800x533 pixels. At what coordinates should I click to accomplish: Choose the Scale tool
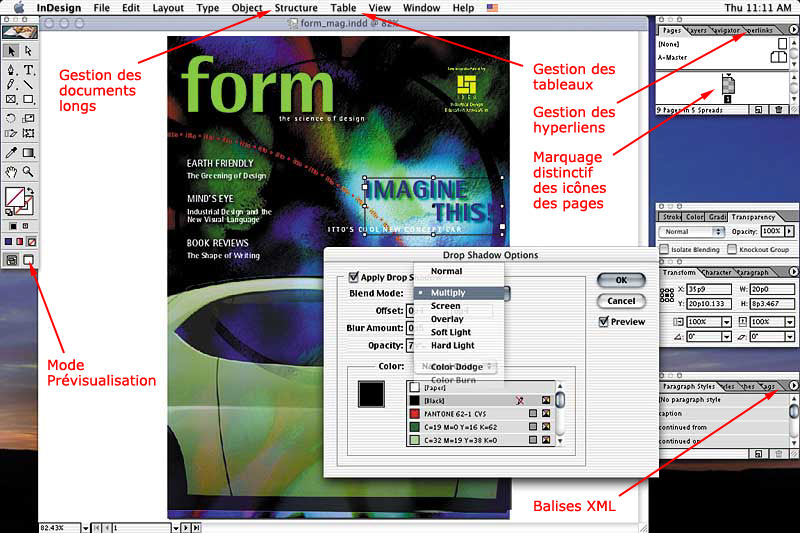[x=28, y=118]
